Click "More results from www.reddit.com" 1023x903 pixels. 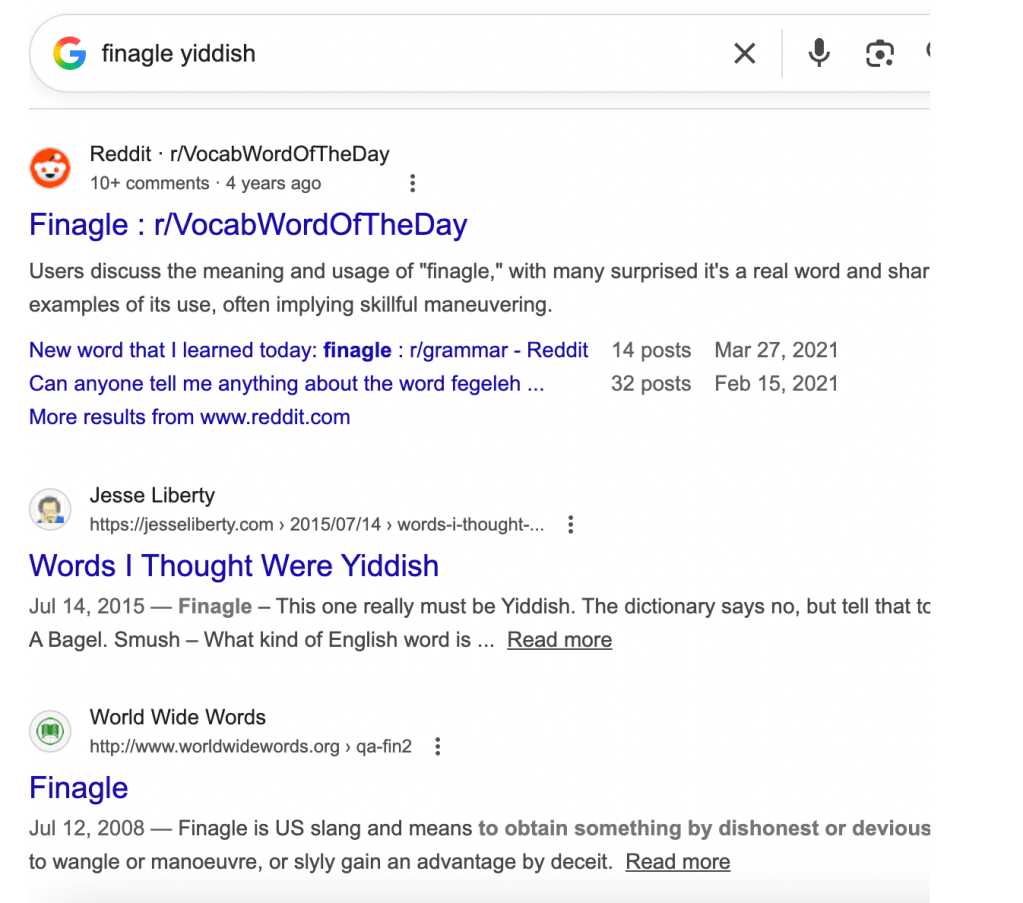tap(189, 417)
